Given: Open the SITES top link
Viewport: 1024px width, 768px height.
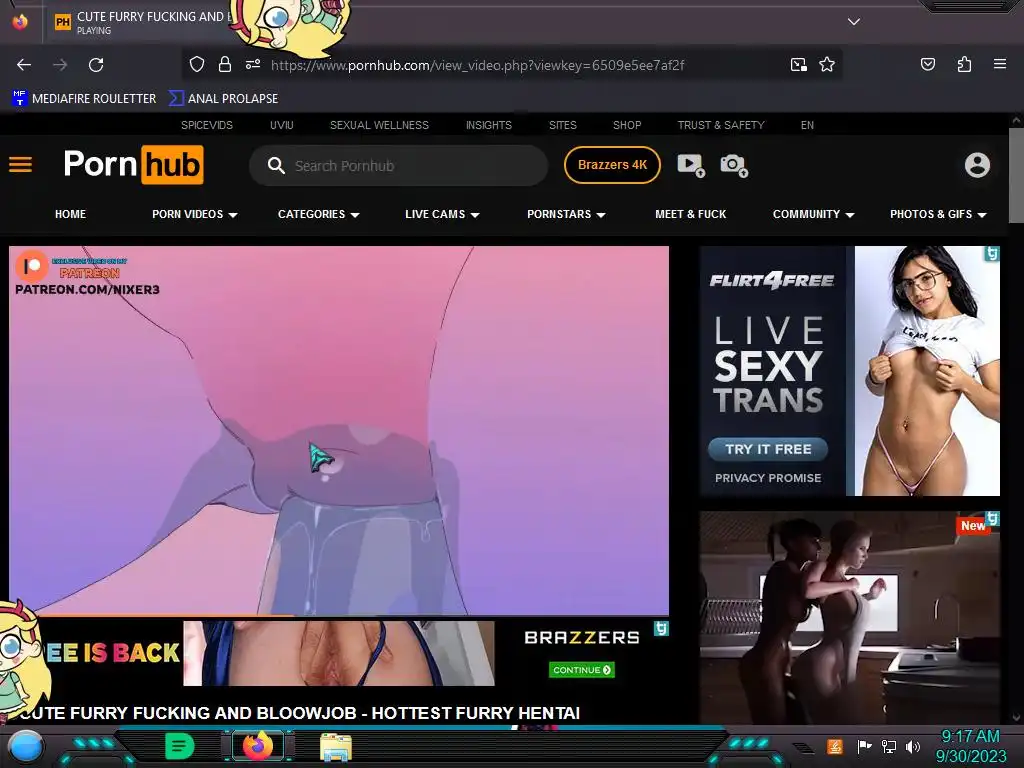Looking at the screenshot, I should [562, 125].
